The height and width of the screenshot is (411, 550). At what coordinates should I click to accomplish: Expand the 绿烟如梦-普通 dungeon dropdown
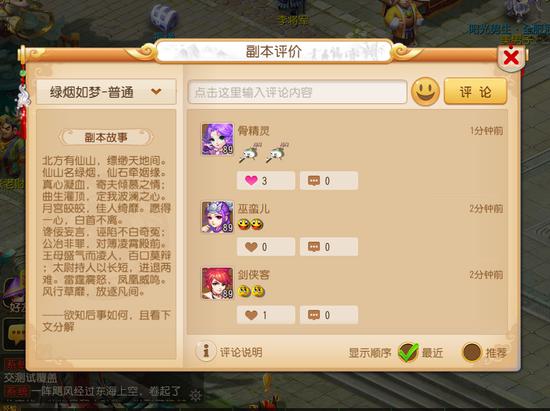[x=106, y=92]
